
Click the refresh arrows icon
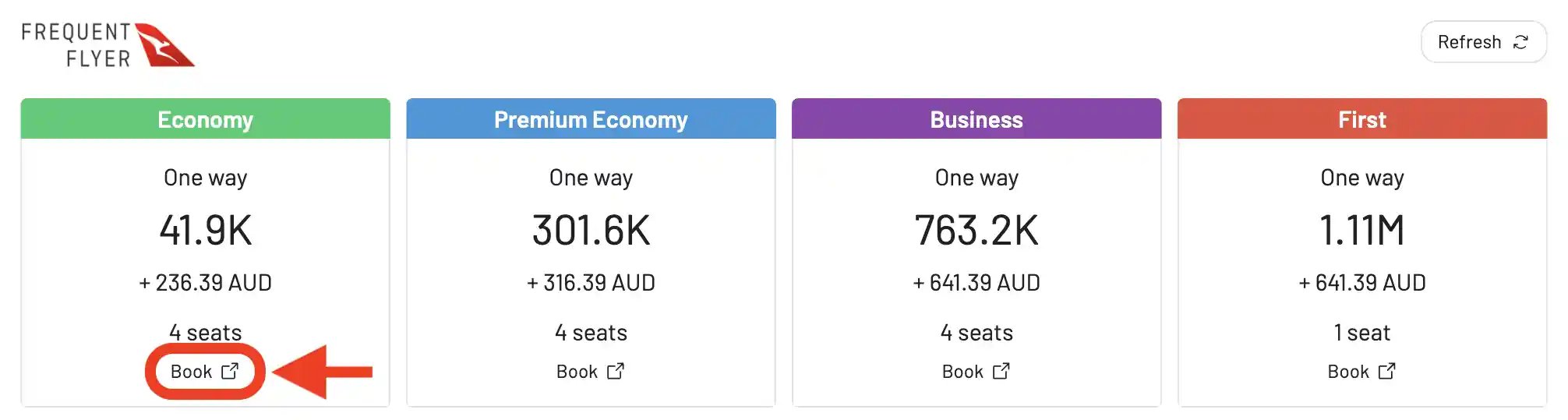[1520, 42]
